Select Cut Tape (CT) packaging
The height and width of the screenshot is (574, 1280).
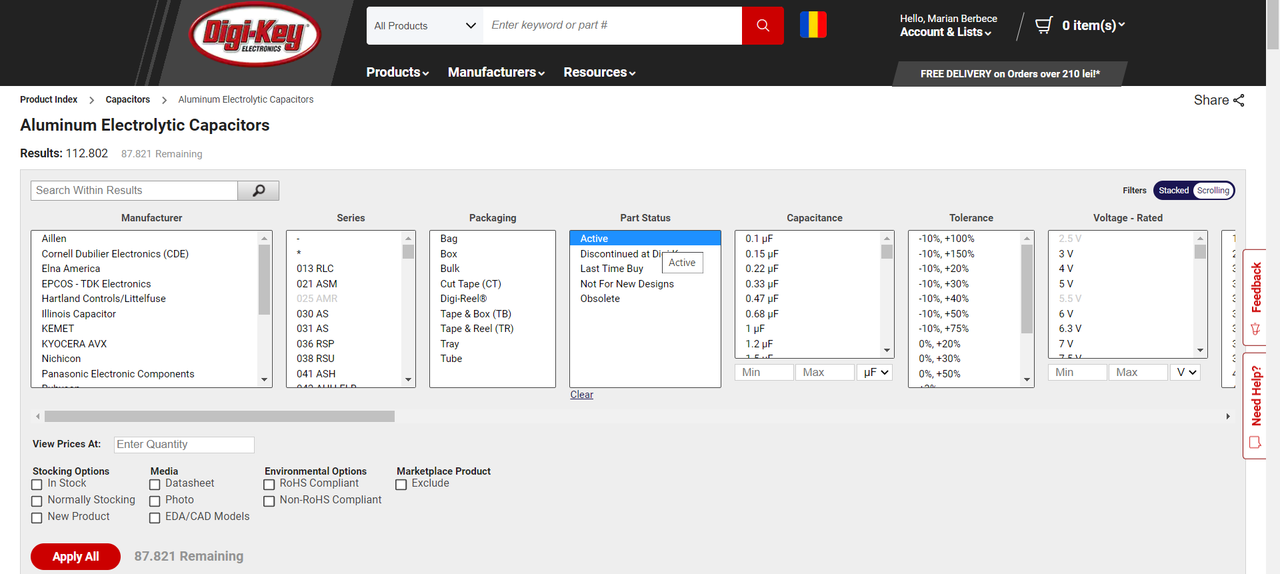pyautogui.click(x=492, y=283)
